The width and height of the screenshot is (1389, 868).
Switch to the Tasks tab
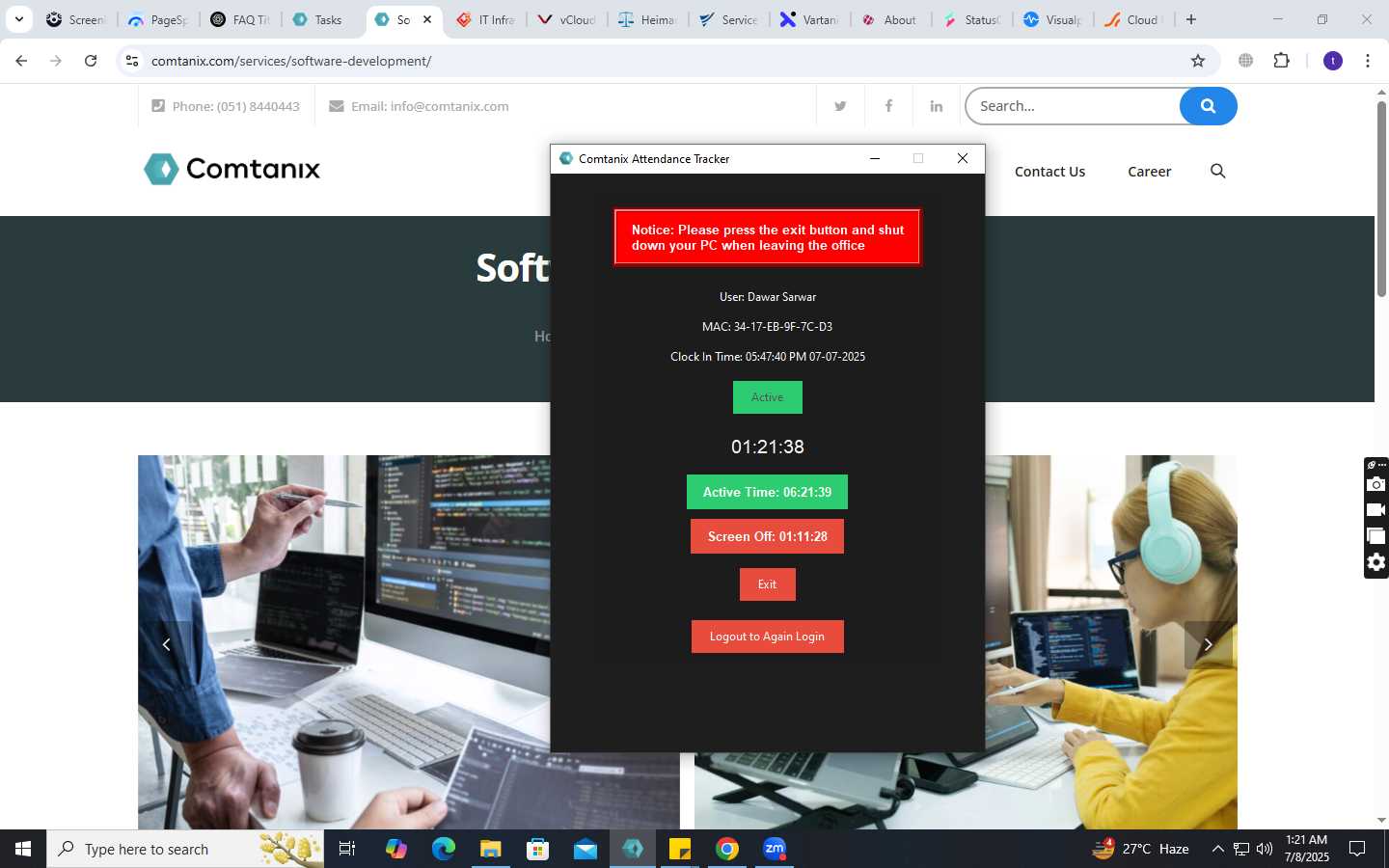(x=323, y=19)
